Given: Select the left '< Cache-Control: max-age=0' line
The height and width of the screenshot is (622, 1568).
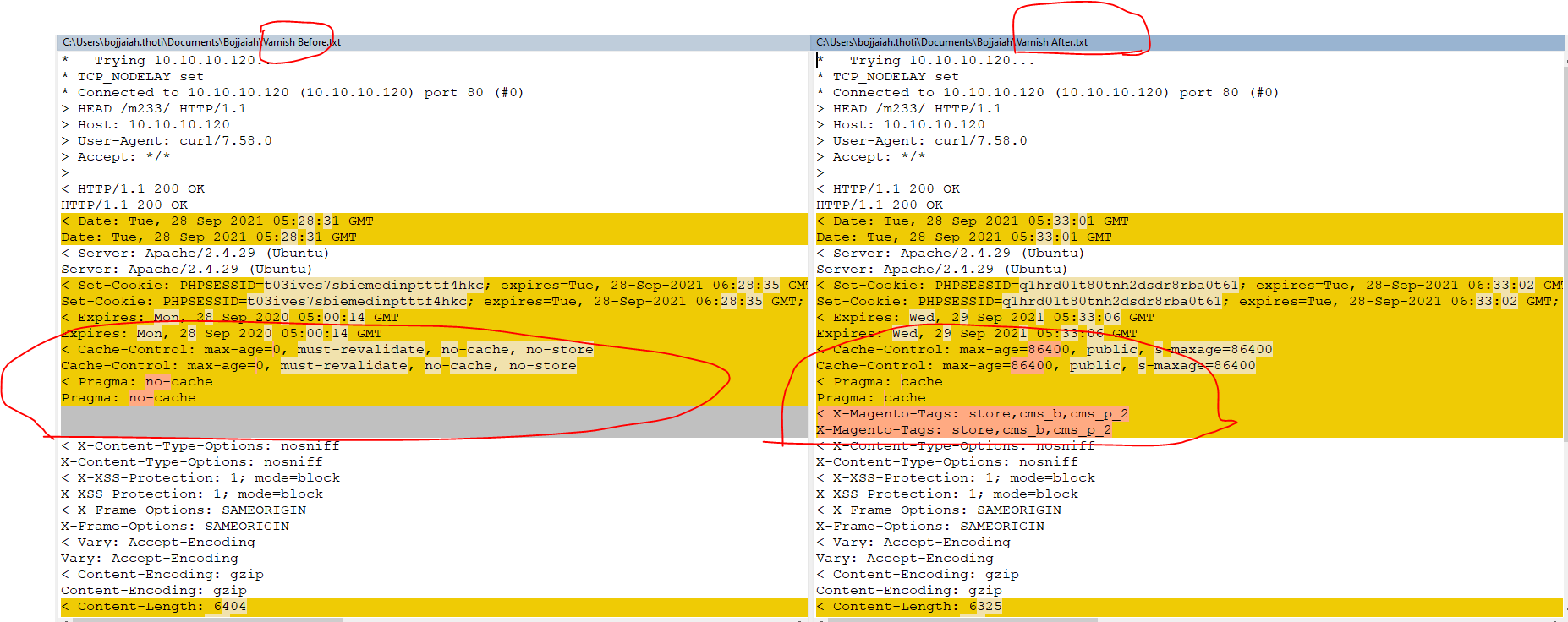Looking at the screenshot, I should tap(434, 350).
